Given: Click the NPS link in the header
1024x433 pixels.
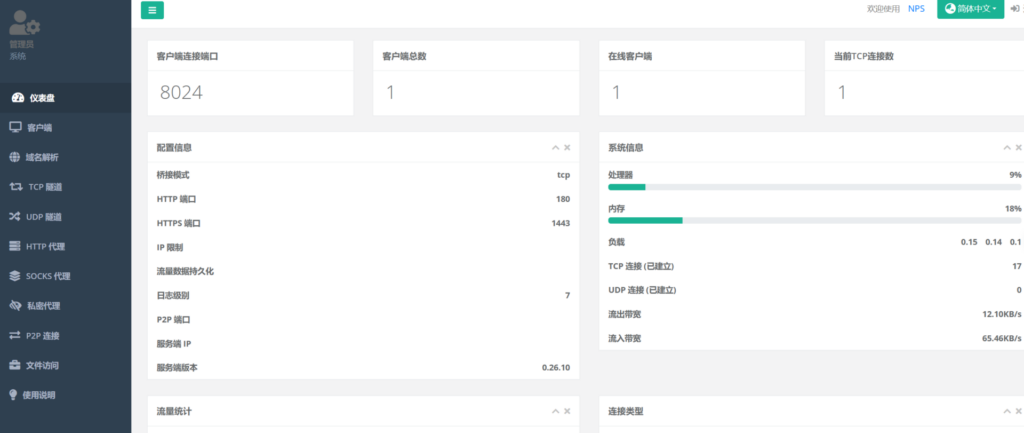Looking at the screenshot, I should coord(916,9).
